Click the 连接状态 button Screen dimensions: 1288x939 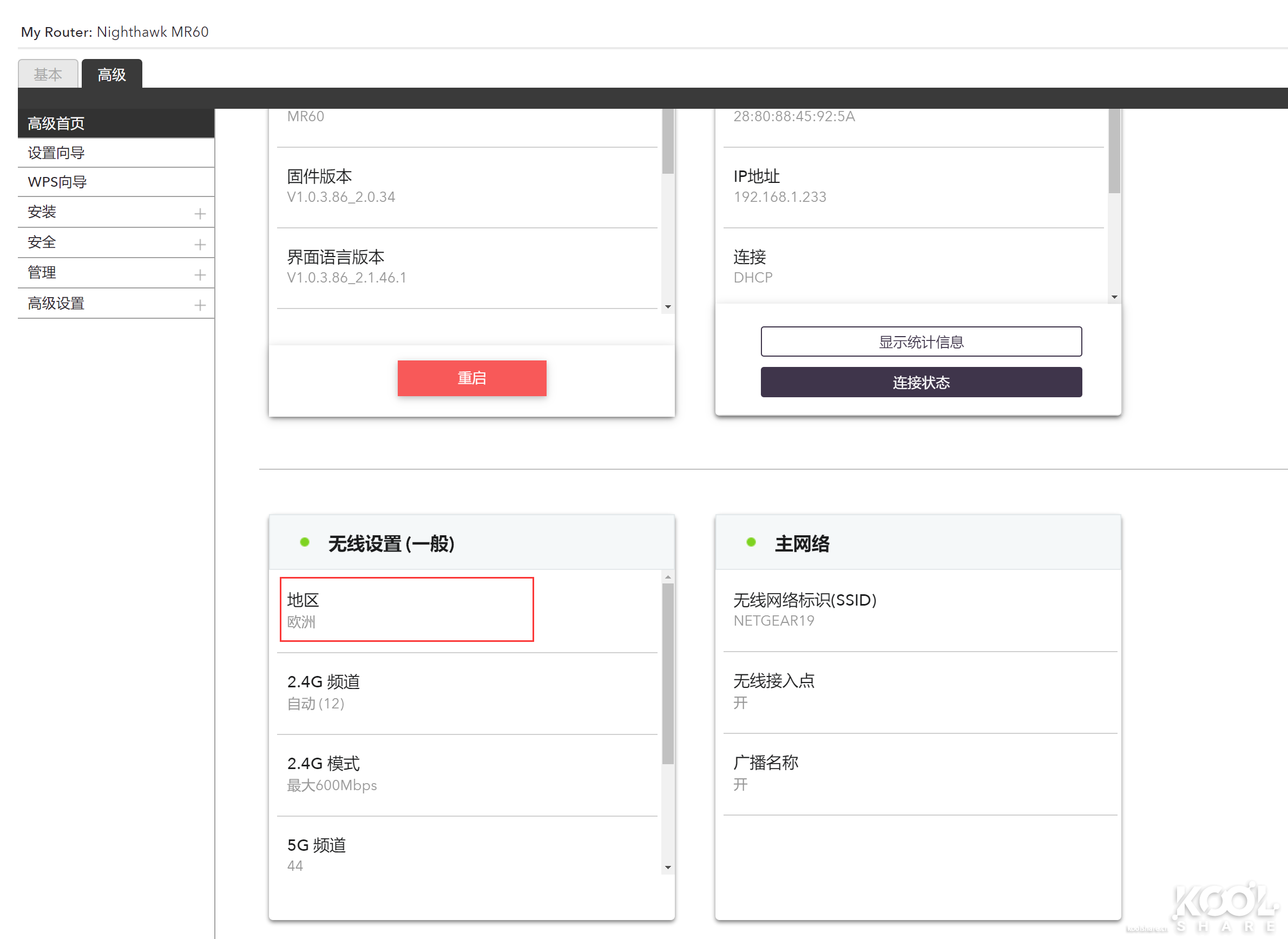[x=921, y=382]
